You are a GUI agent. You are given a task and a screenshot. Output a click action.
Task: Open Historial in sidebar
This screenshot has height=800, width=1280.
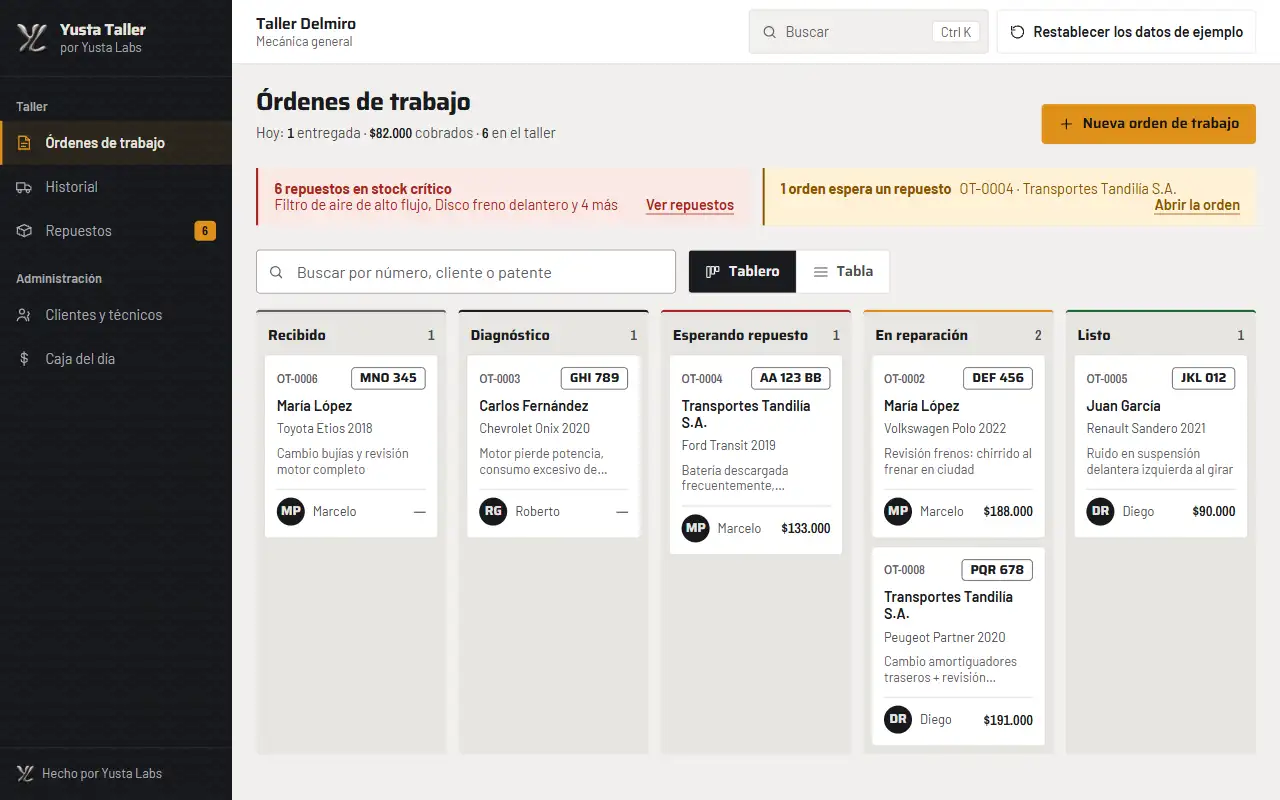[x=116, y=187]
